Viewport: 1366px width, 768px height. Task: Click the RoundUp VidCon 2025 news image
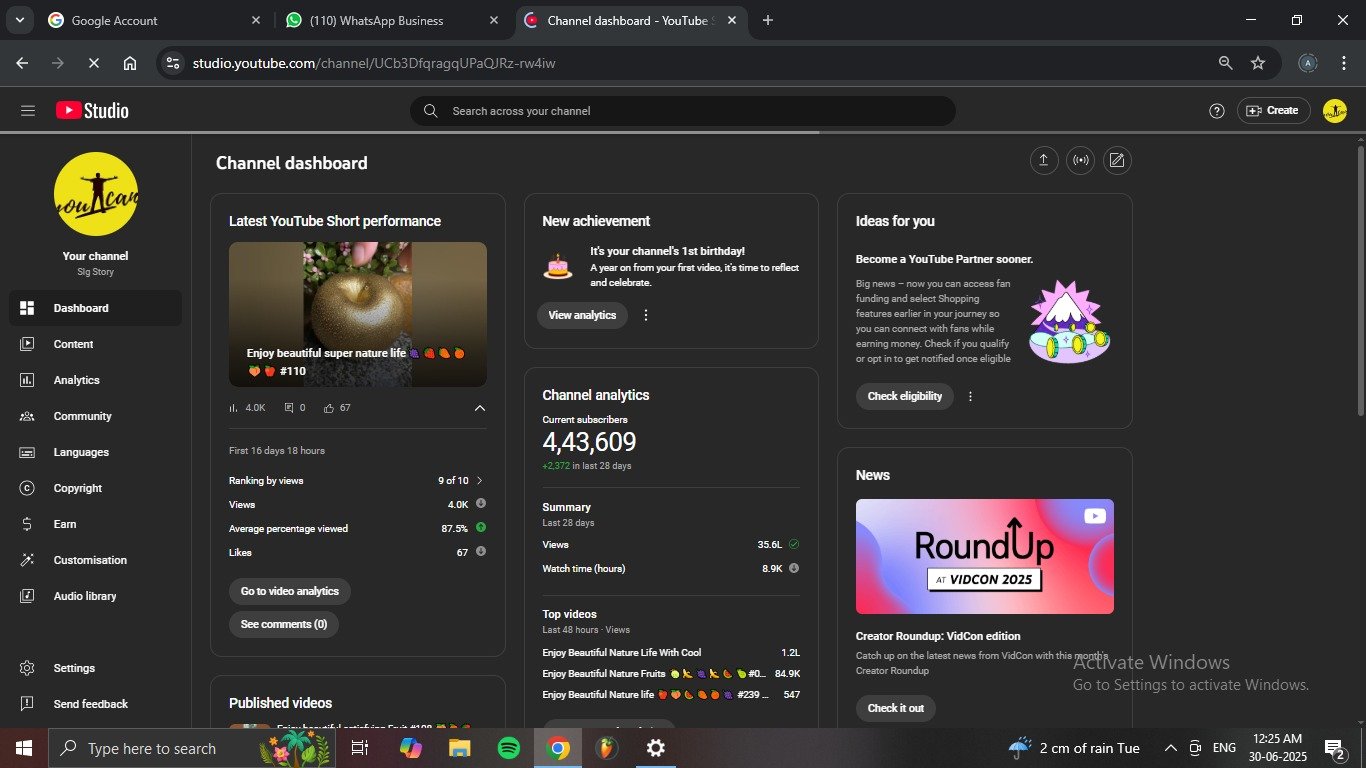[x=985, y=556]
